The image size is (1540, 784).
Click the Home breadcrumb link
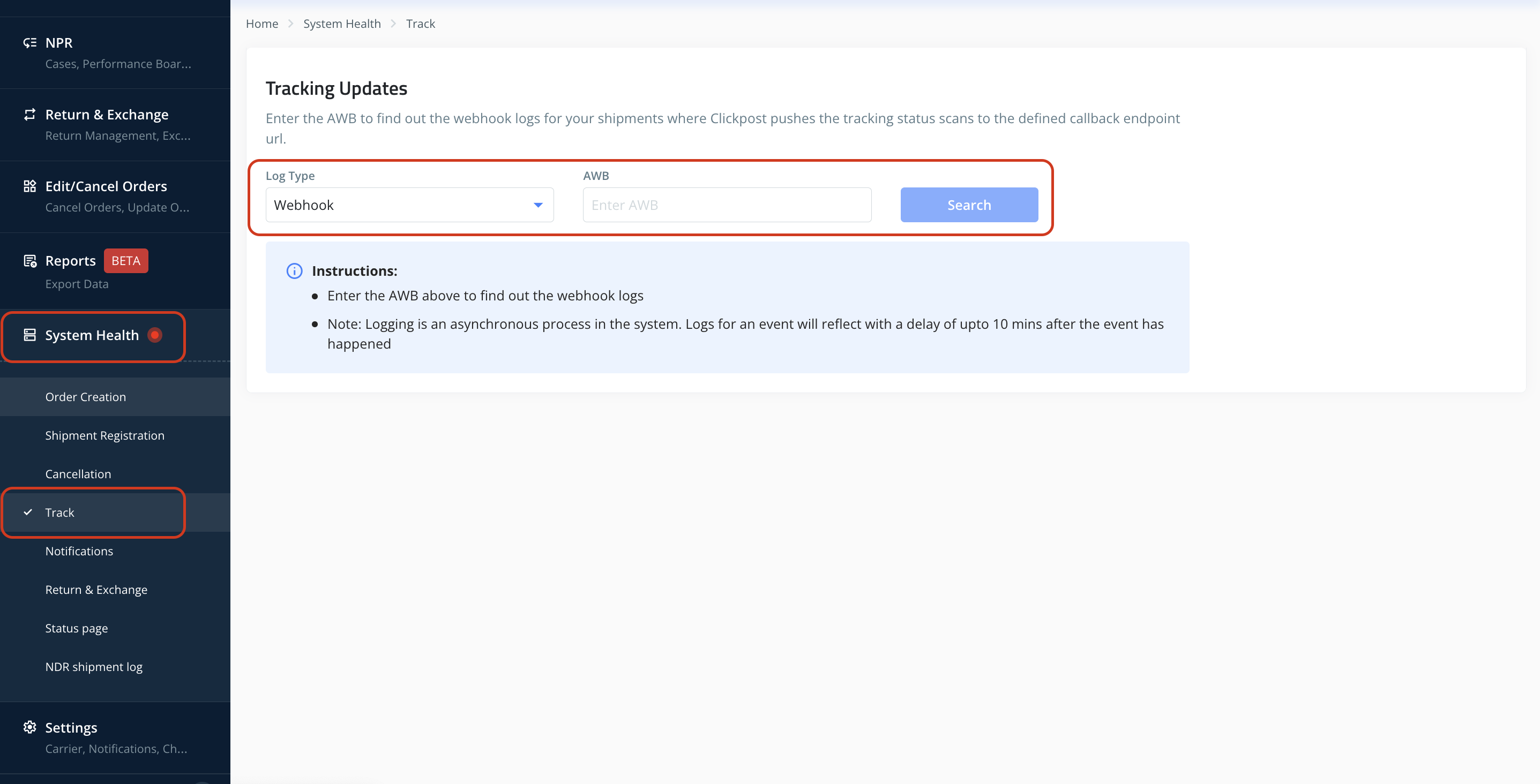[x=262, y=24]
